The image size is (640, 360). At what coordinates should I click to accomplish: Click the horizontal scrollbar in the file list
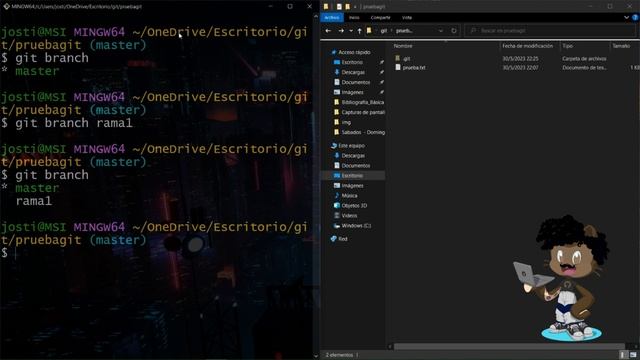point(509,347)
